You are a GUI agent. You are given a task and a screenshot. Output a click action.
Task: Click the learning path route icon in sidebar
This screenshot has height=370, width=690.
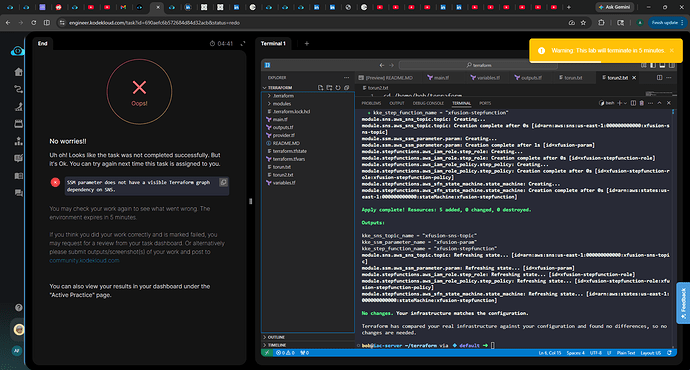point(18,89)
